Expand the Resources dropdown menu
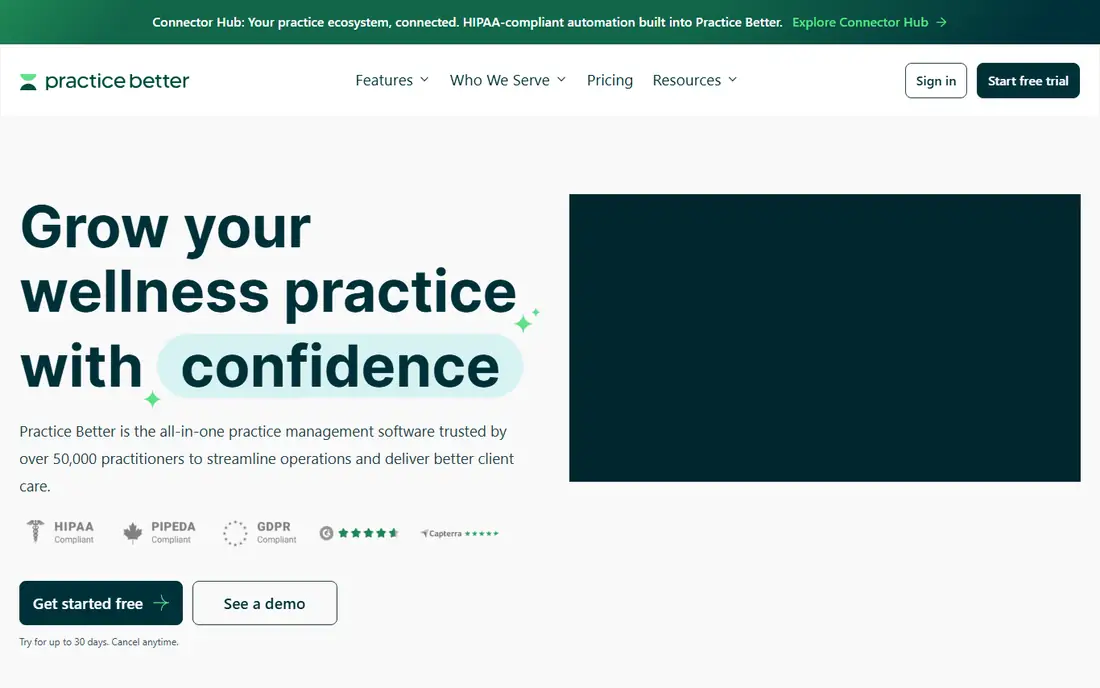 coord(695,80)
